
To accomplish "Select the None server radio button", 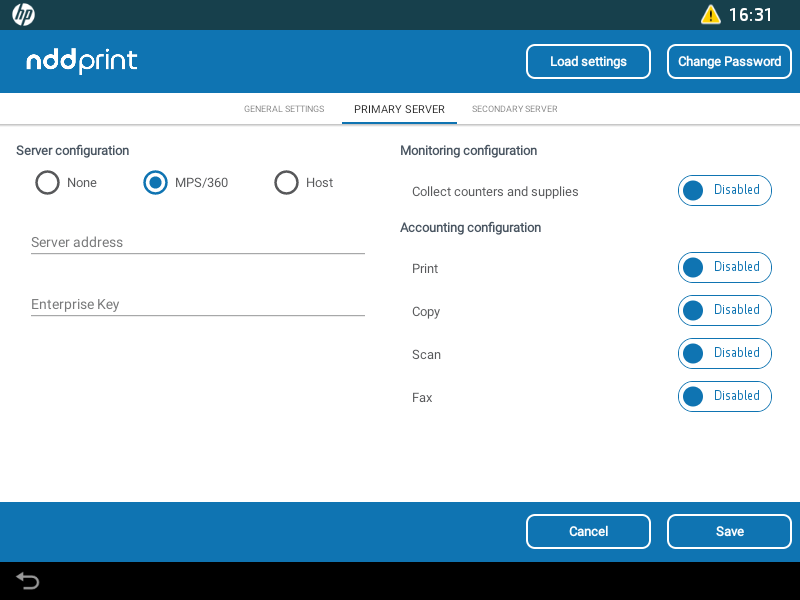I will [47, 183].
